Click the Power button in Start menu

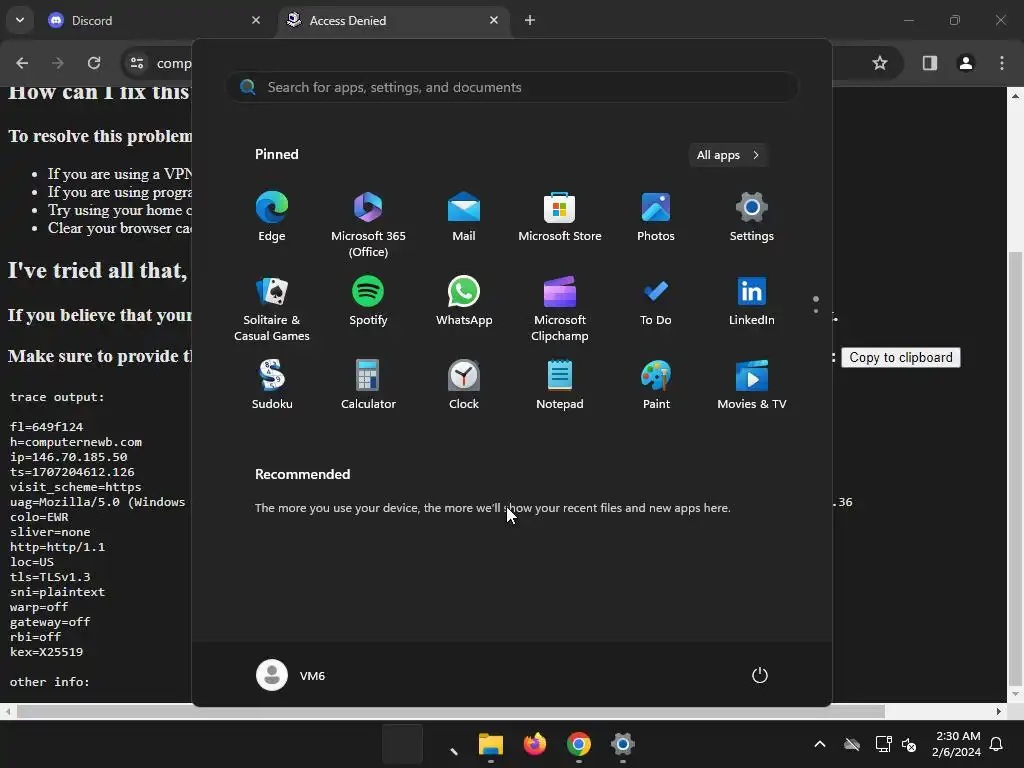click(760, 675)
